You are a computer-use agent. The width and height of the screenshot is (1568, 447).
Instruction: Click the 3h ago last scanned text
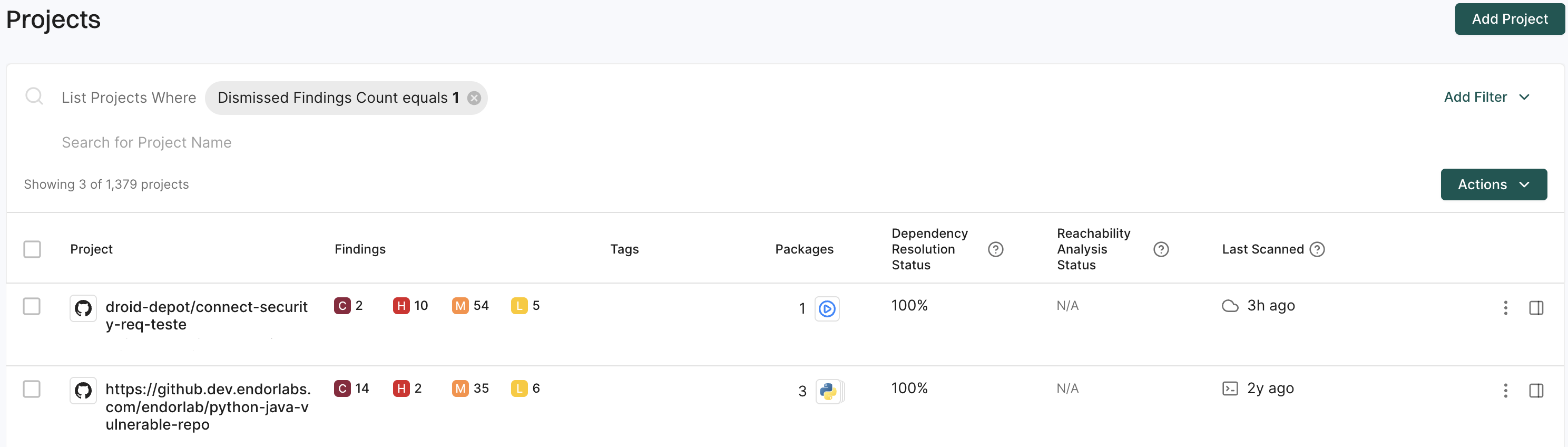pos(1270,306)
